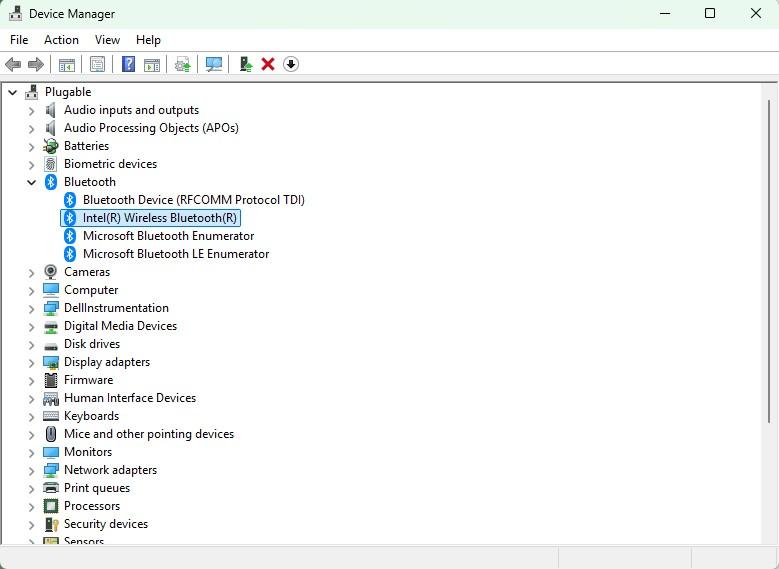Minimize the Device Manager window
Viewport: 779px width, 569px height.
point(665,13)
